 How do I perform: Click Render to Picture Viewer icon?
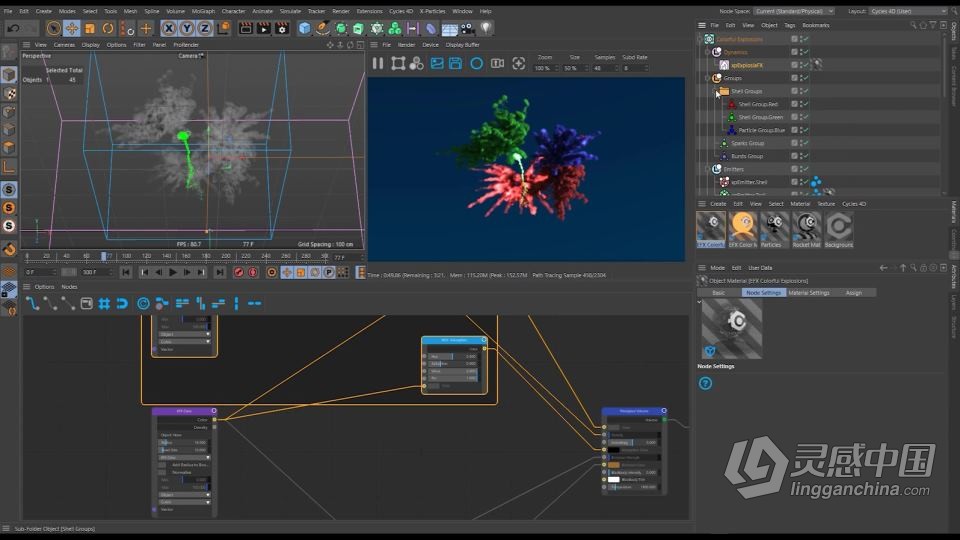click(264, 28)
